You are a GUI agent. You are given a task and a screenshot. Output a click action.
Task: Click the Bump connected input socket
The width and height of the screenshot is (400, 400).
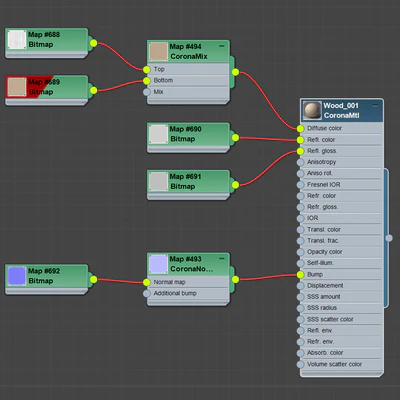[x=300, y=275]
